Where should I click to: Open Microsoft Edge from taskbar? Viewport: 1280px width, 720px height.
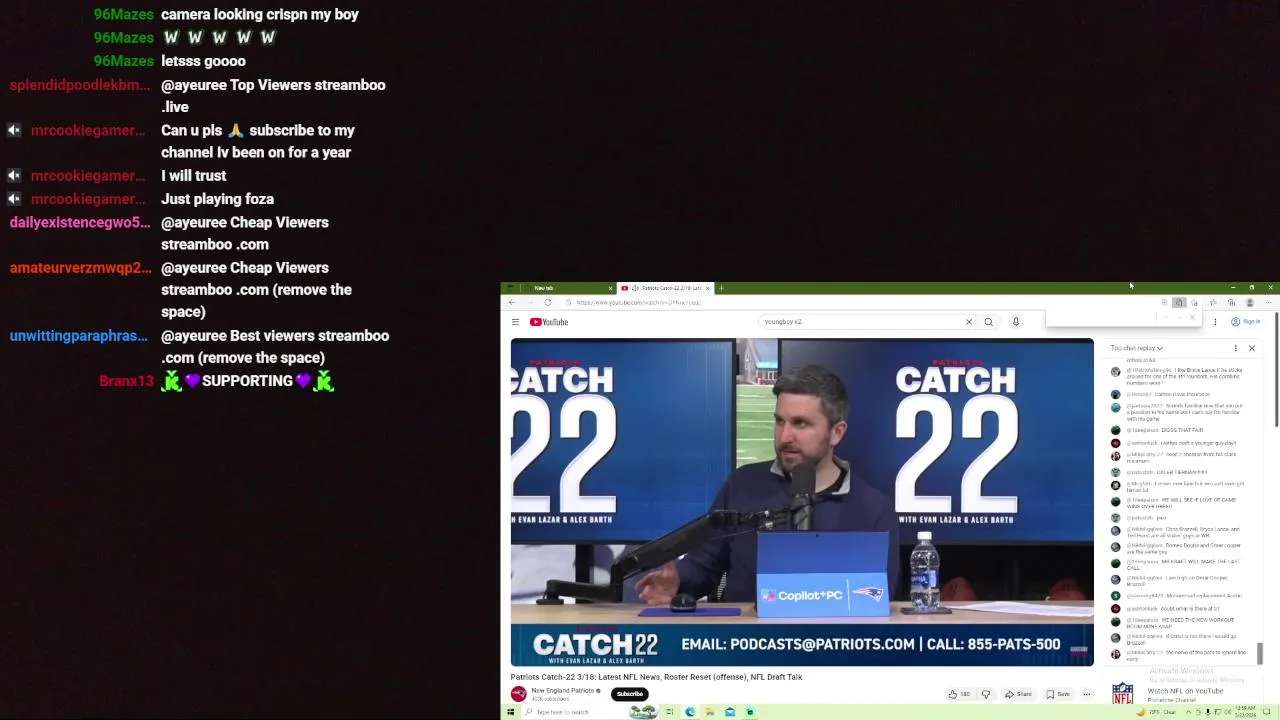(690, 712)
